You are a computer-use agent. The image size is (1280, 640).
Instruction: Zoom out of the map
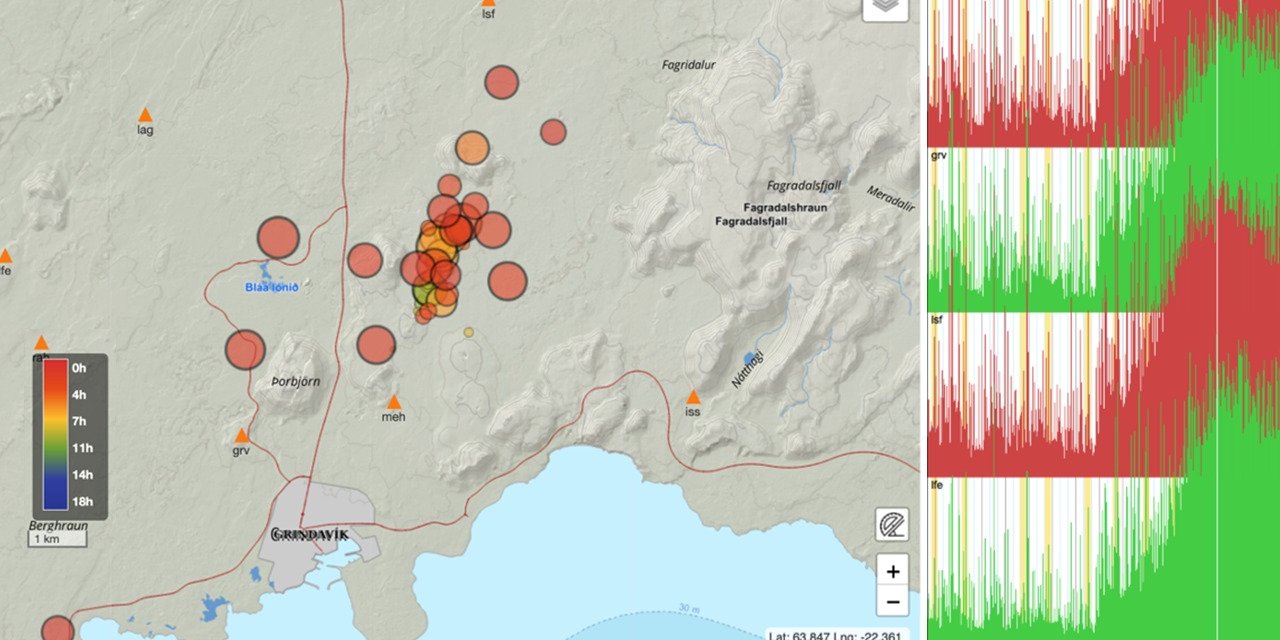click(x=892, y=603)
